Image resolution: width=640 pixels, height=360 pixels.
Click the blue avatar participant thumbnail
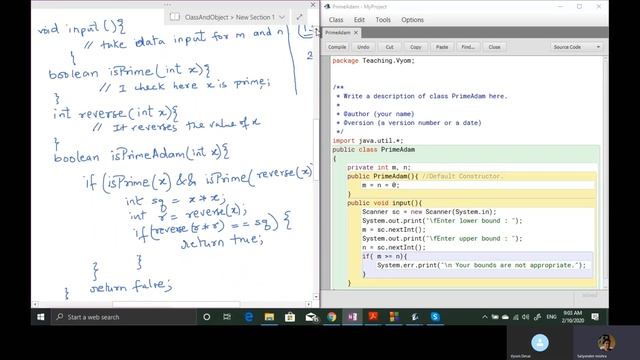tap(540, 343)
